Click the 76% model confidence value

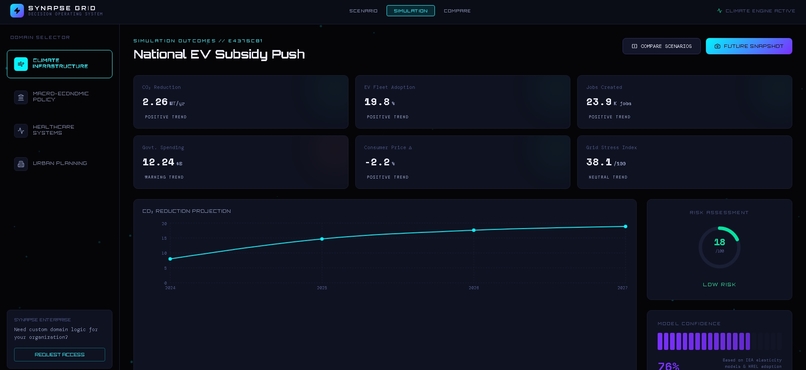[668, 366]
